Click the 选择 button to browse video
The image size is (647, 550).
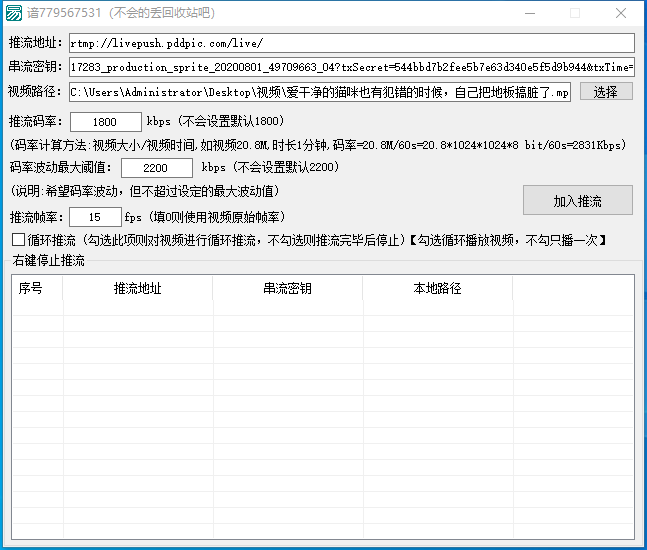[x=605, y=92]
